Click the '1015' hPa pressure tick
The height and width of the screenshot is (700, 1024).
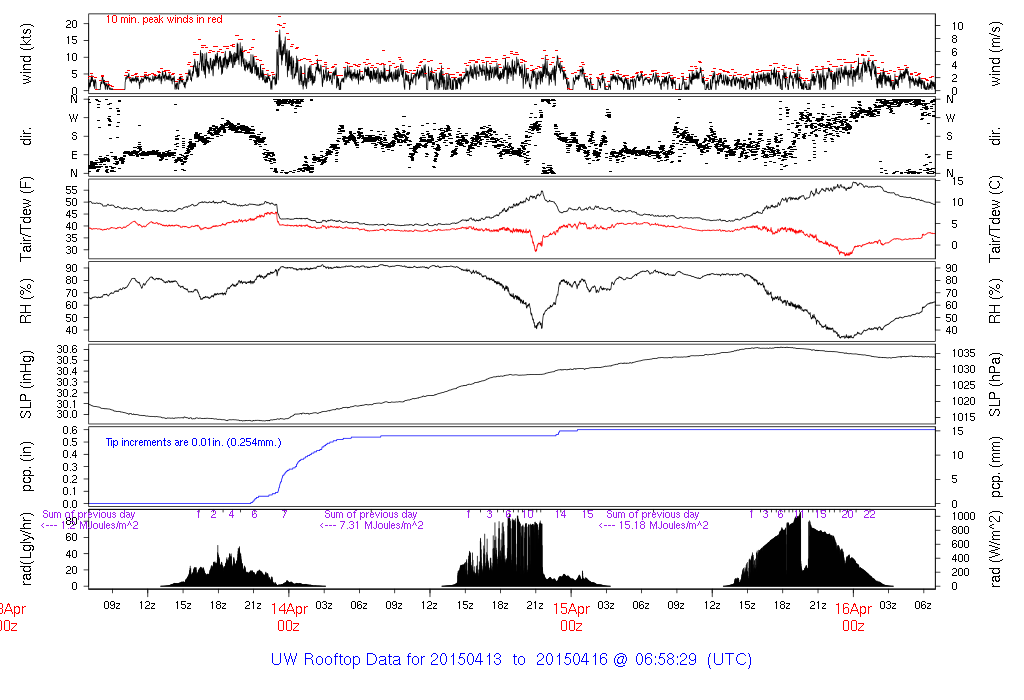tap(963, 417)
